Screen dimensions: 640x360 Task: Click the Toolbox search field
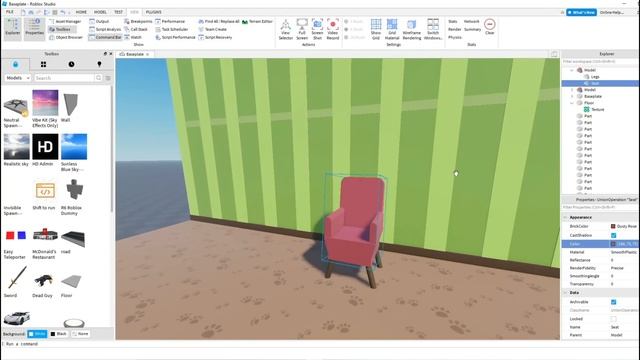click(64, 78)
